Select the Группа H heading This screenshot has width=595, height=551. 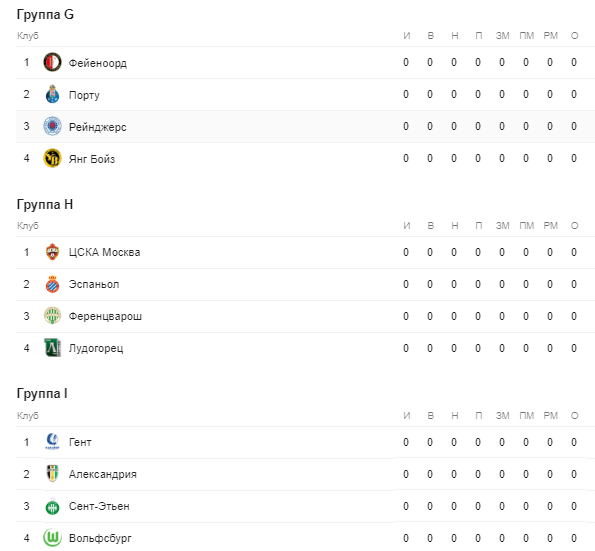tap(45, 205)
